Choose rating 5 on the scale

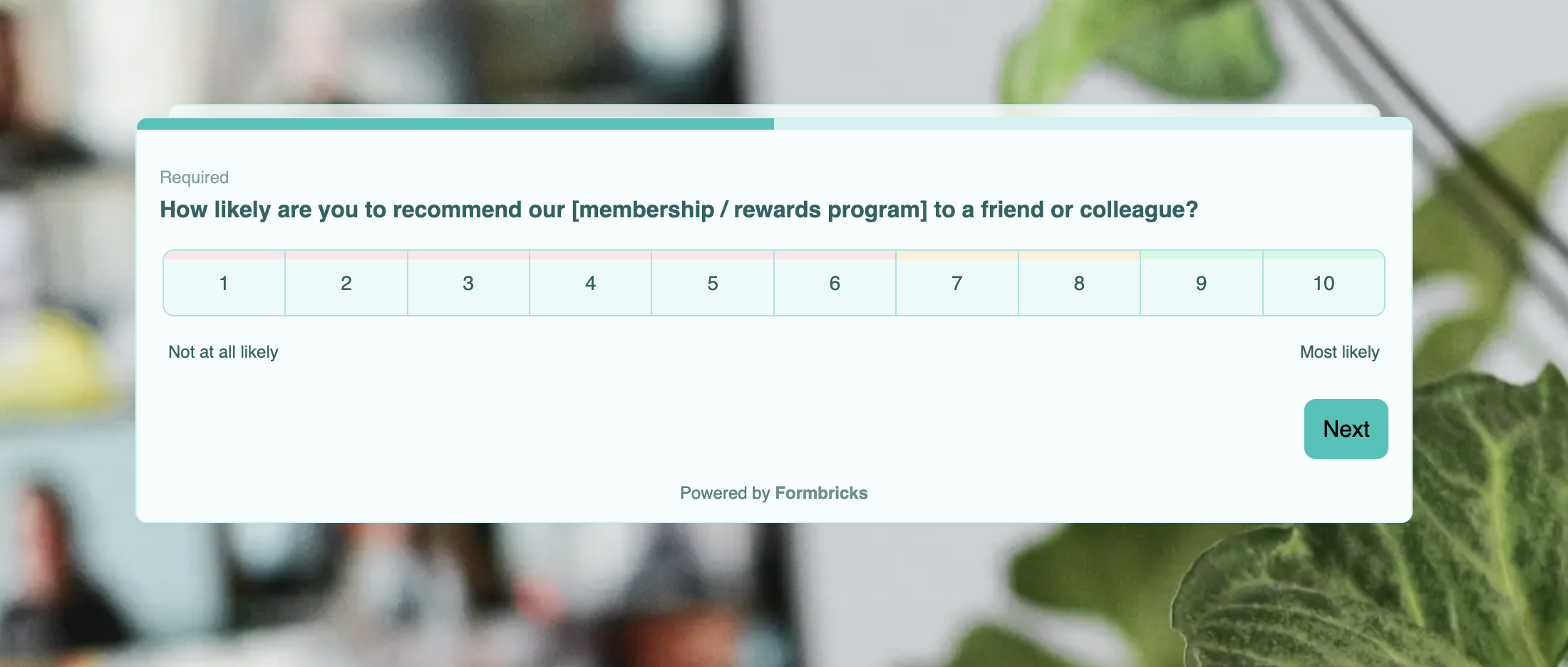pos(713,284)
